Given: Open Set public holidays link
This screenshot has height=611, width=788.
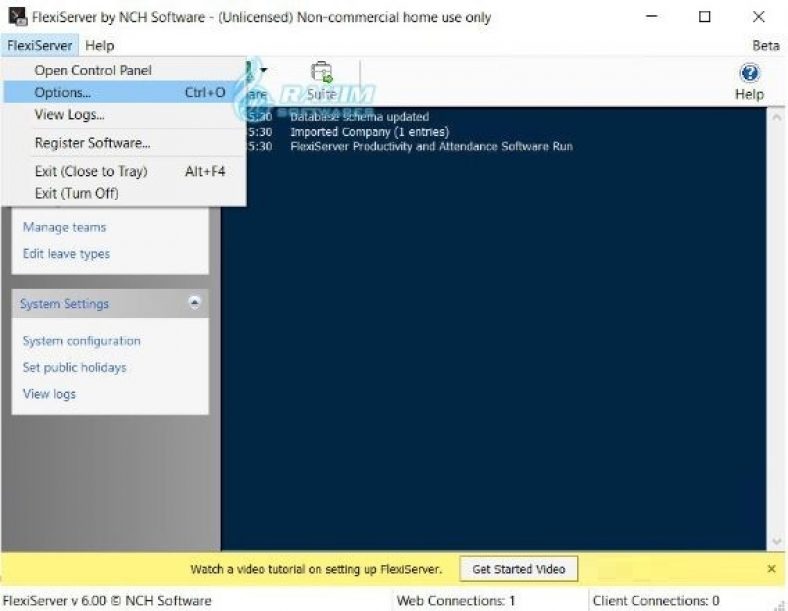Looking at the screenshot, I should point(74,367).
